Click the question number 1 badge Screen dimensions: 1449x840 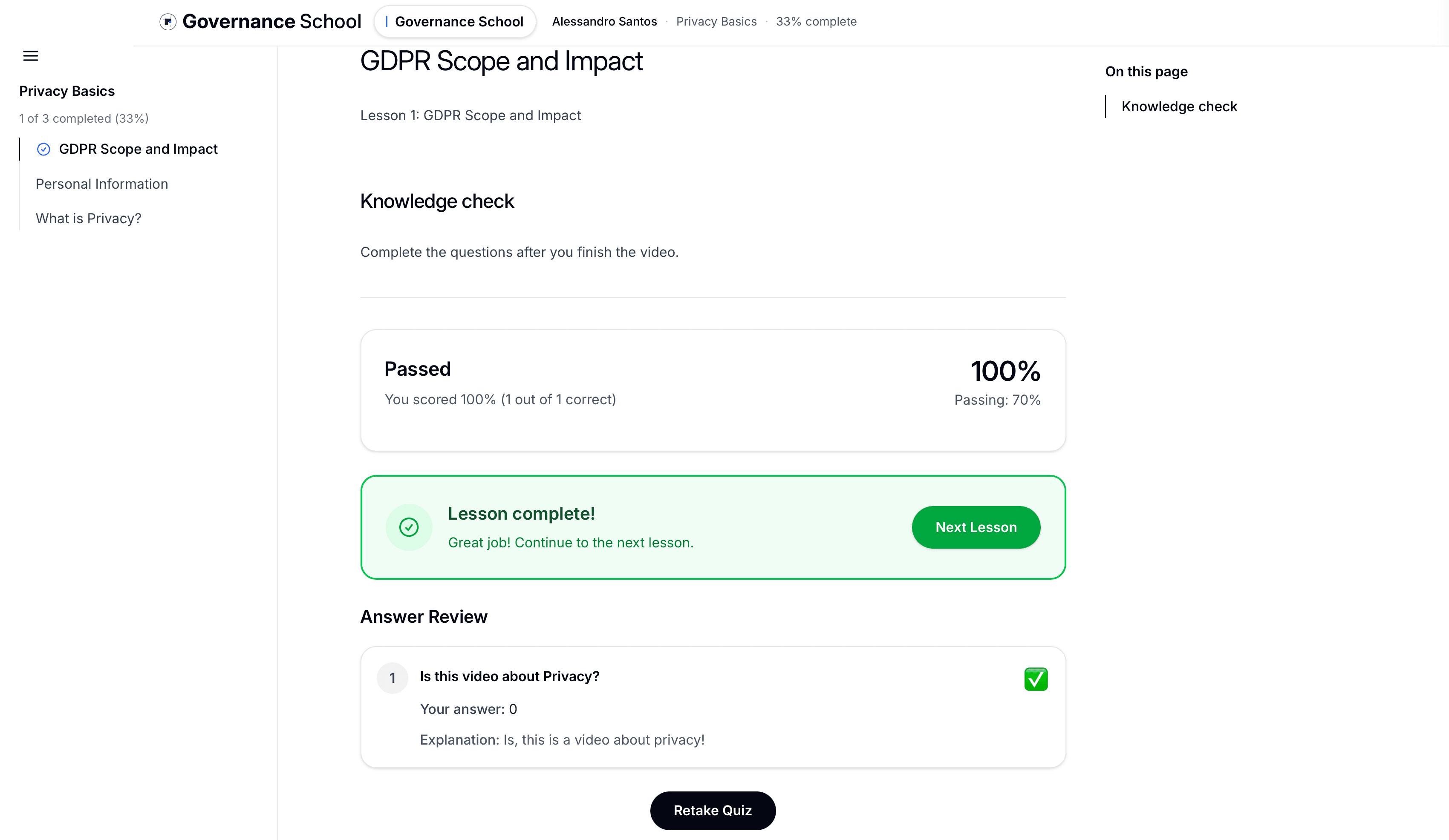coord(392,678)
